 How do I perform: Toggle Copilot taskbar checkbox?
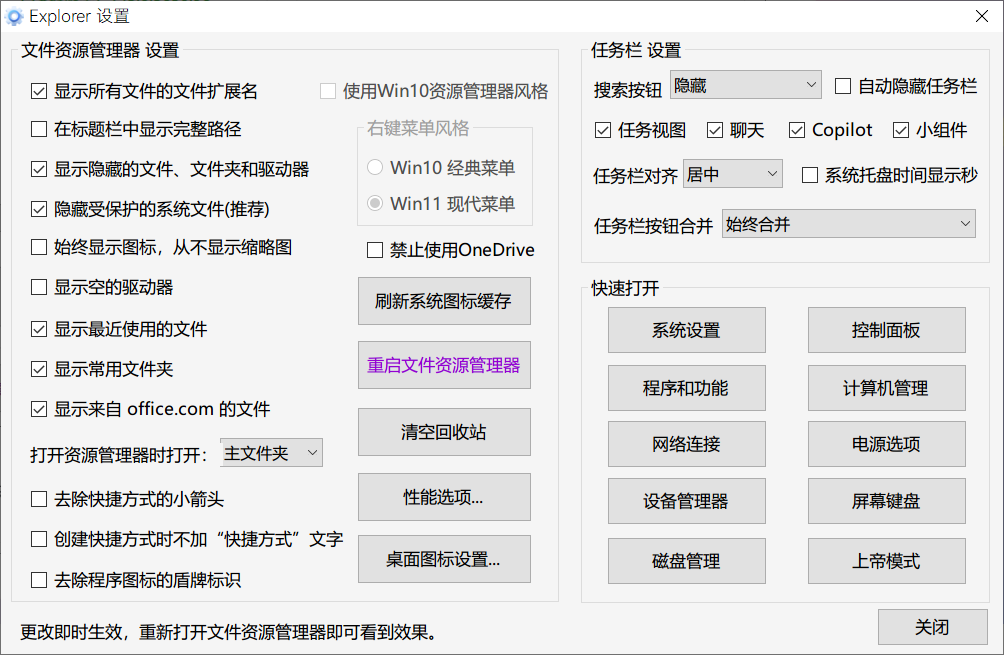[x=796, y=130]
